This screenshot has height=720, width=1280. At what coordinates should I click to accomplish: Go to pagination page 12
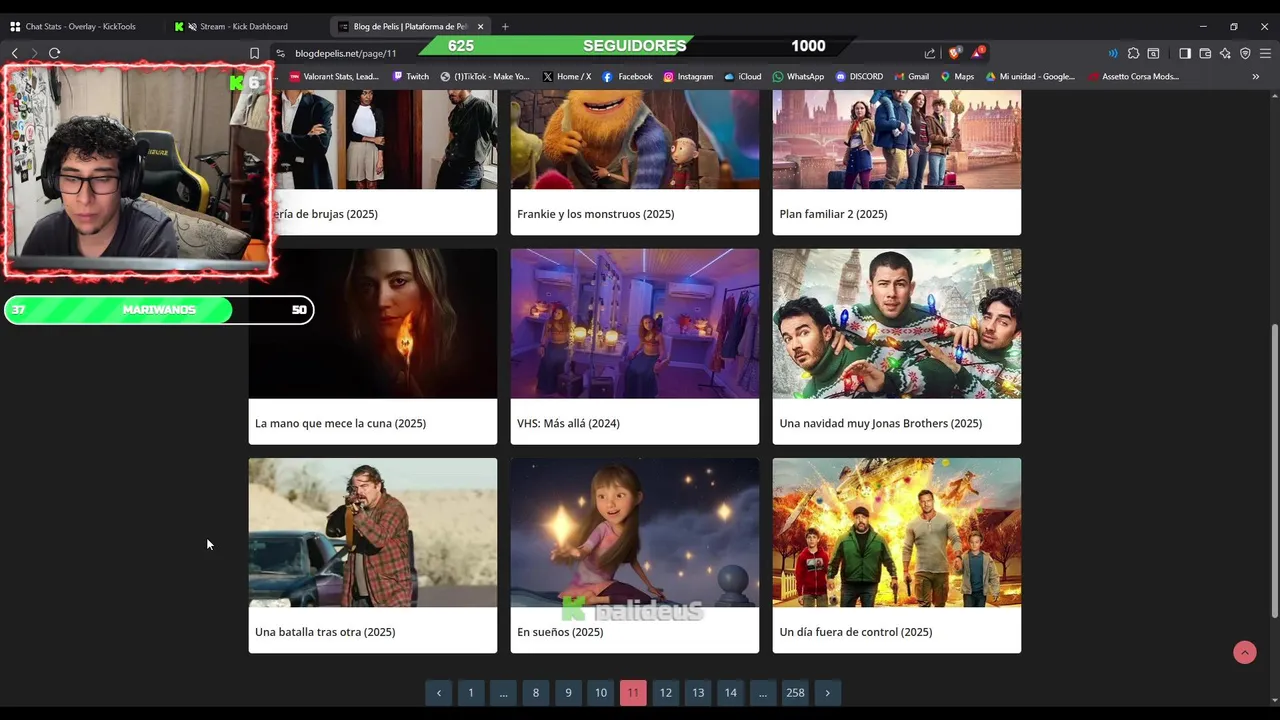click(666, 693)
